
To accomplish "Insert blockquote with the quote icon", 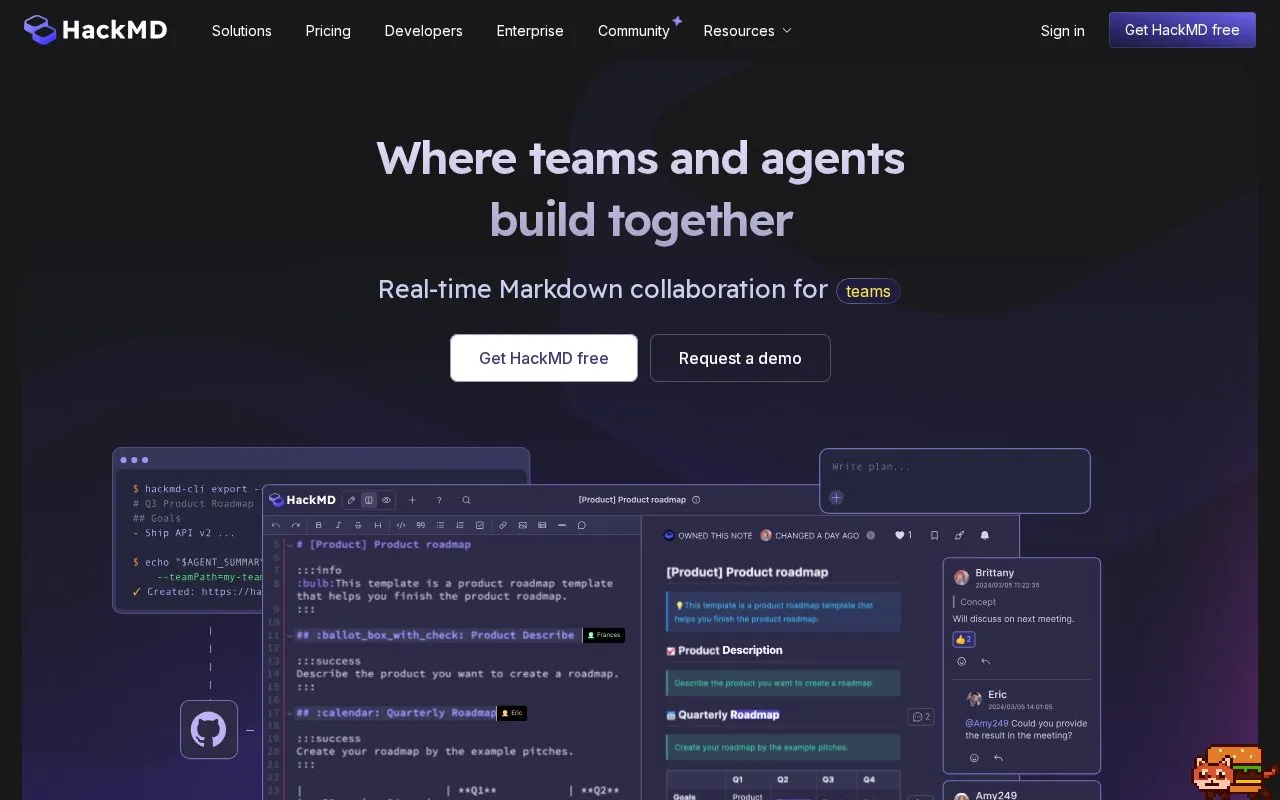I will click(x=421, y=525).
